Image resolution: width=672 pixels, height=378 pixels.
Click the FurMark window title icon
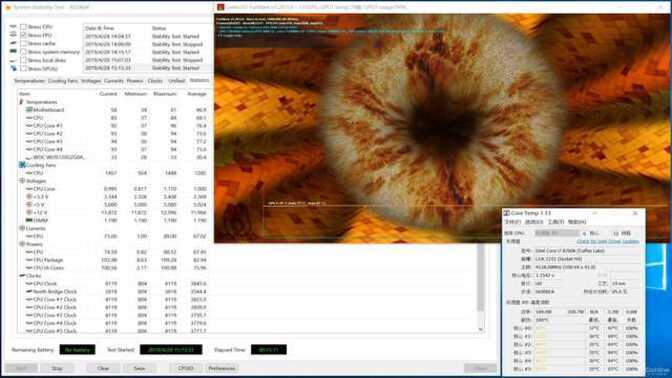220,7
